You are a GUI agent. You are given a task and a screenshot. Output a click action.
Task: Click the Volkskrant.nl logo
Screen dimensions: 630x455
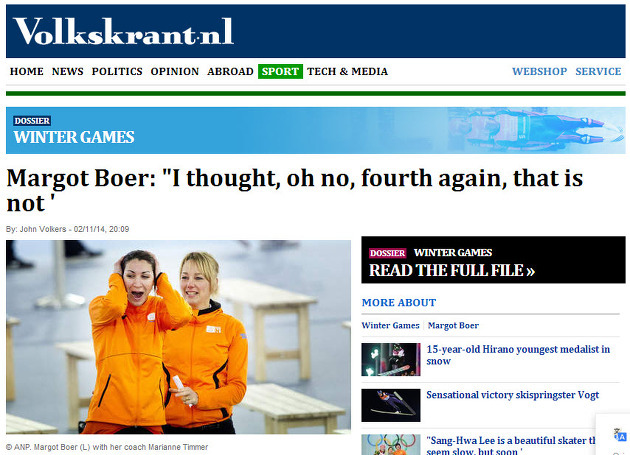click(123, 31)
